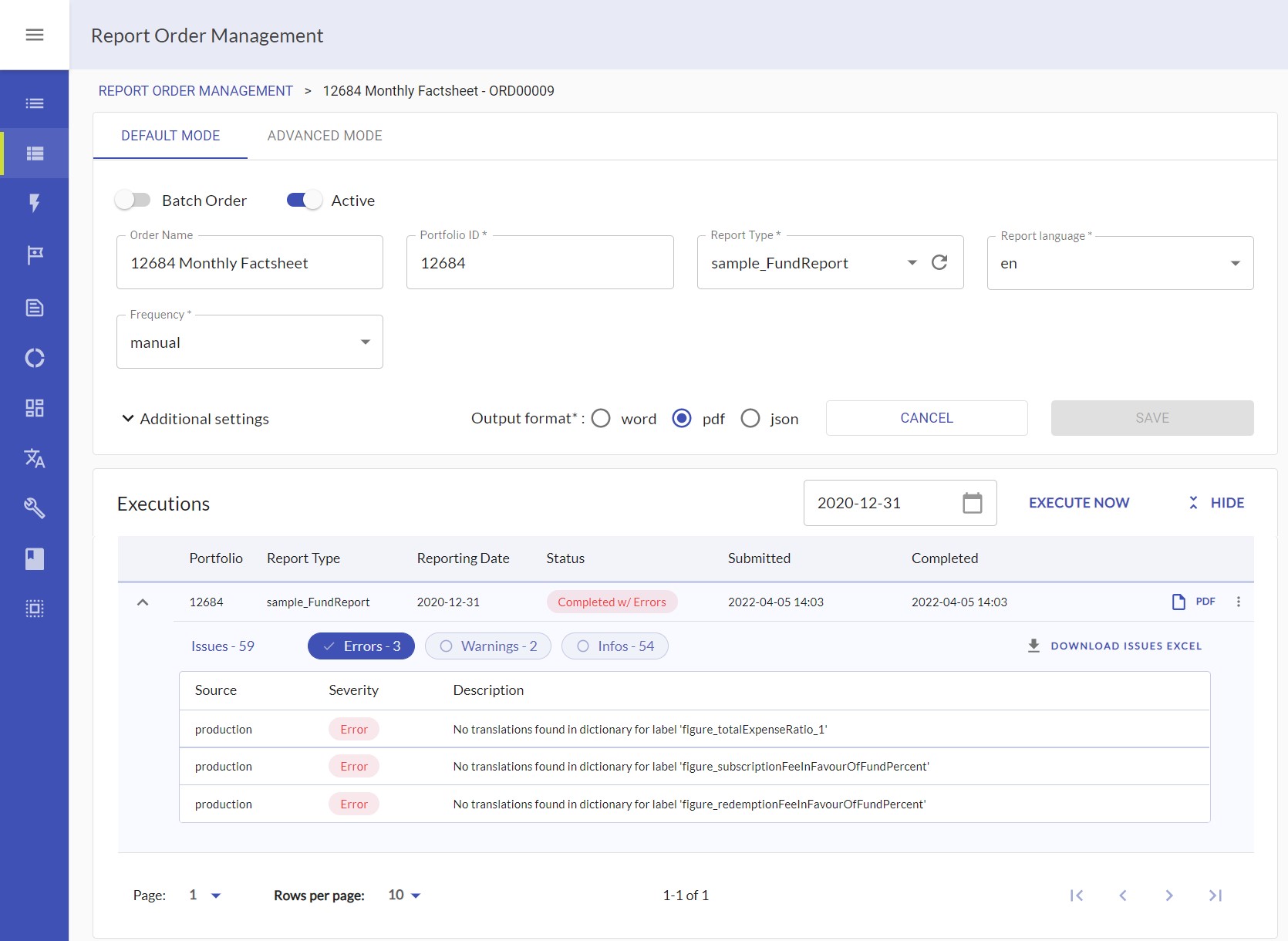Refresh the Report Type list

coord(939,263)
